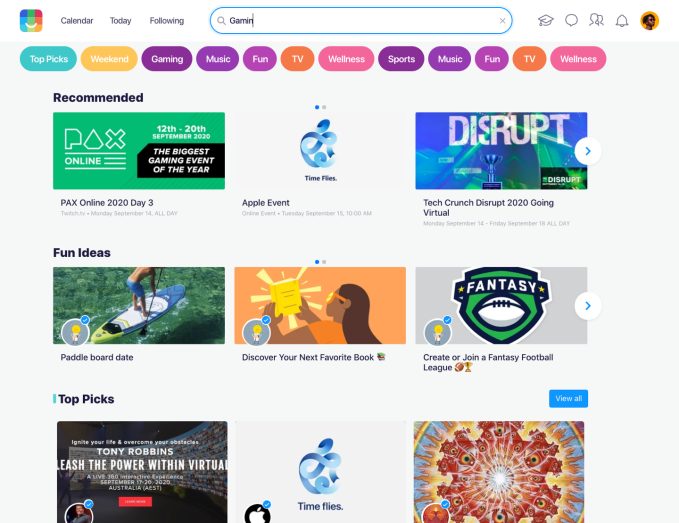Click into the search input field
Image resolution: width=679 pixels, height=523 pixels.
tap(361, 20)
